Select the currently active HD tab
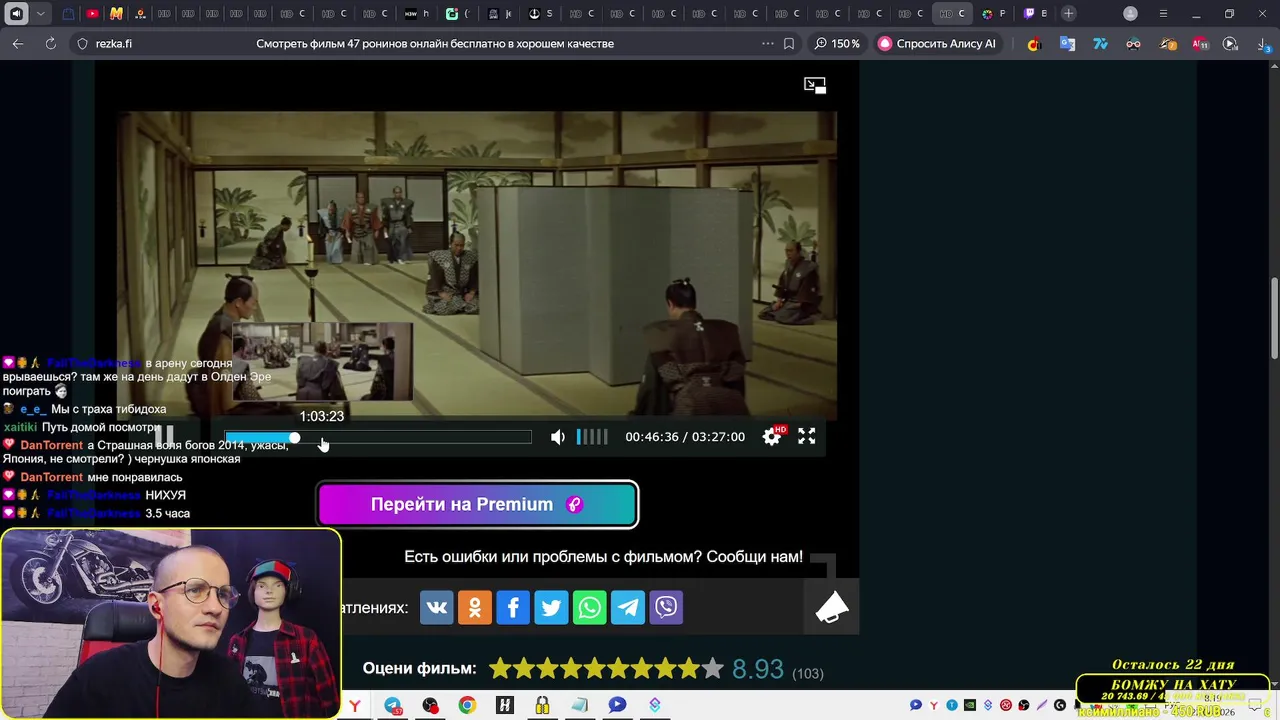 click(952, 14)
